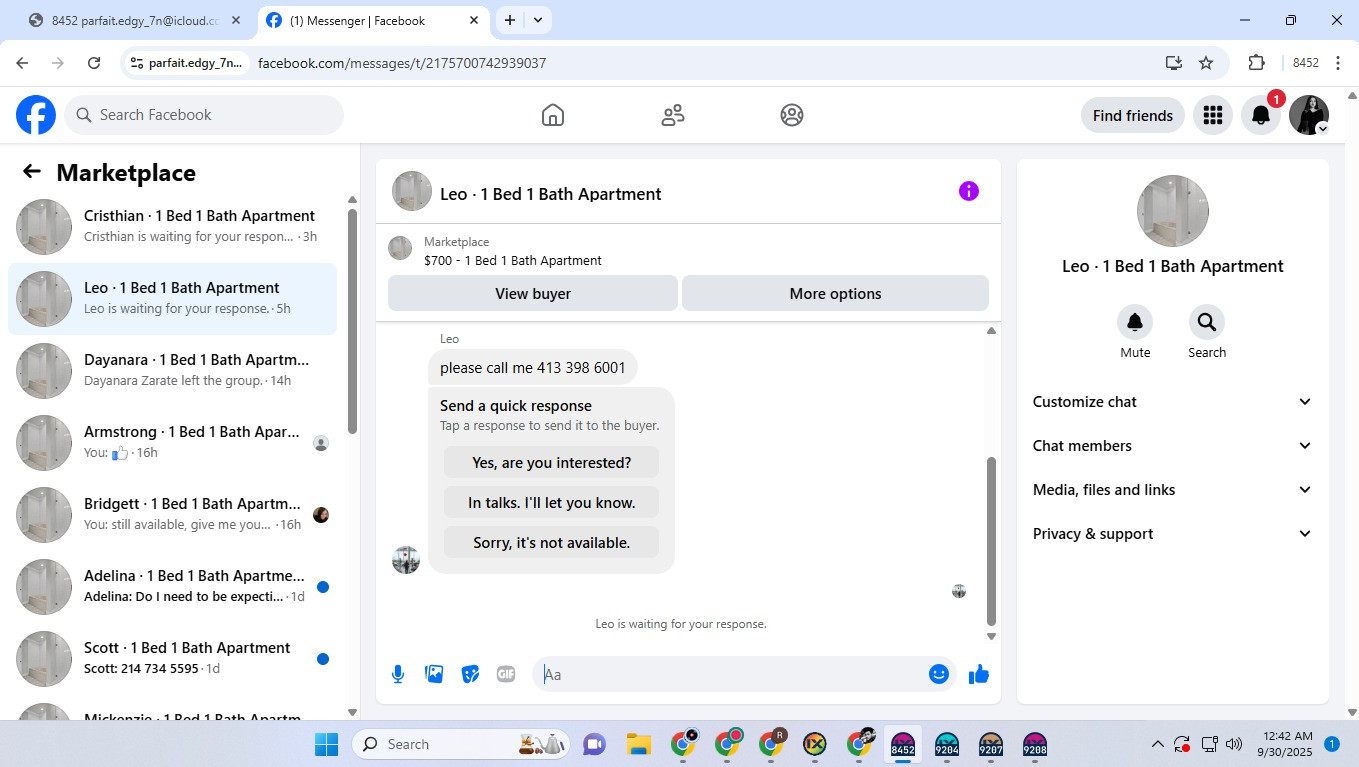Open Dayanara's apartment conversation
Image resolution: width=1359 pixels, height=767 pixels.
click(x=172, y=371)
